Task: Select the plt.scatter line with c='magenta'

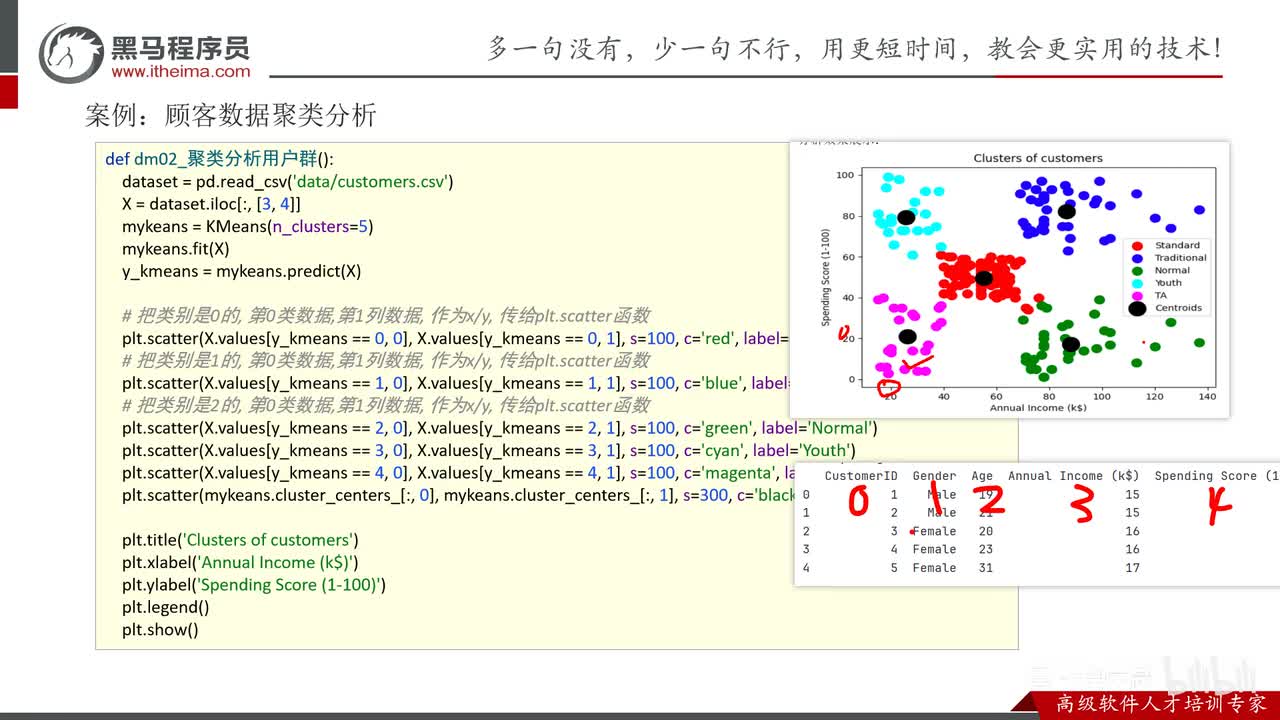Action: coord(458,473)
